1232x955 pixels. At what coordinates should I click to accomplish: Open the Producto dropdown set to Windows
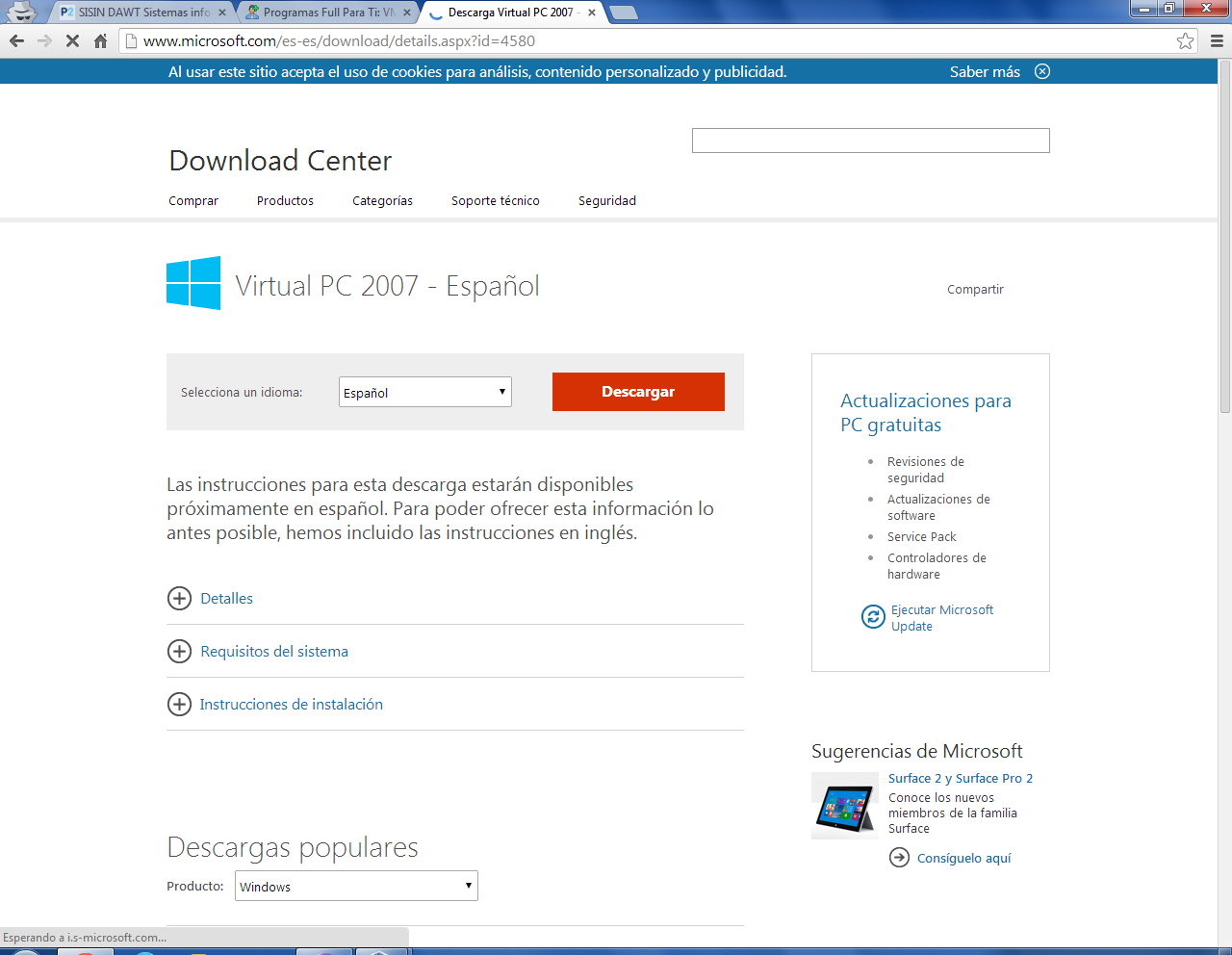coord(356,886)
